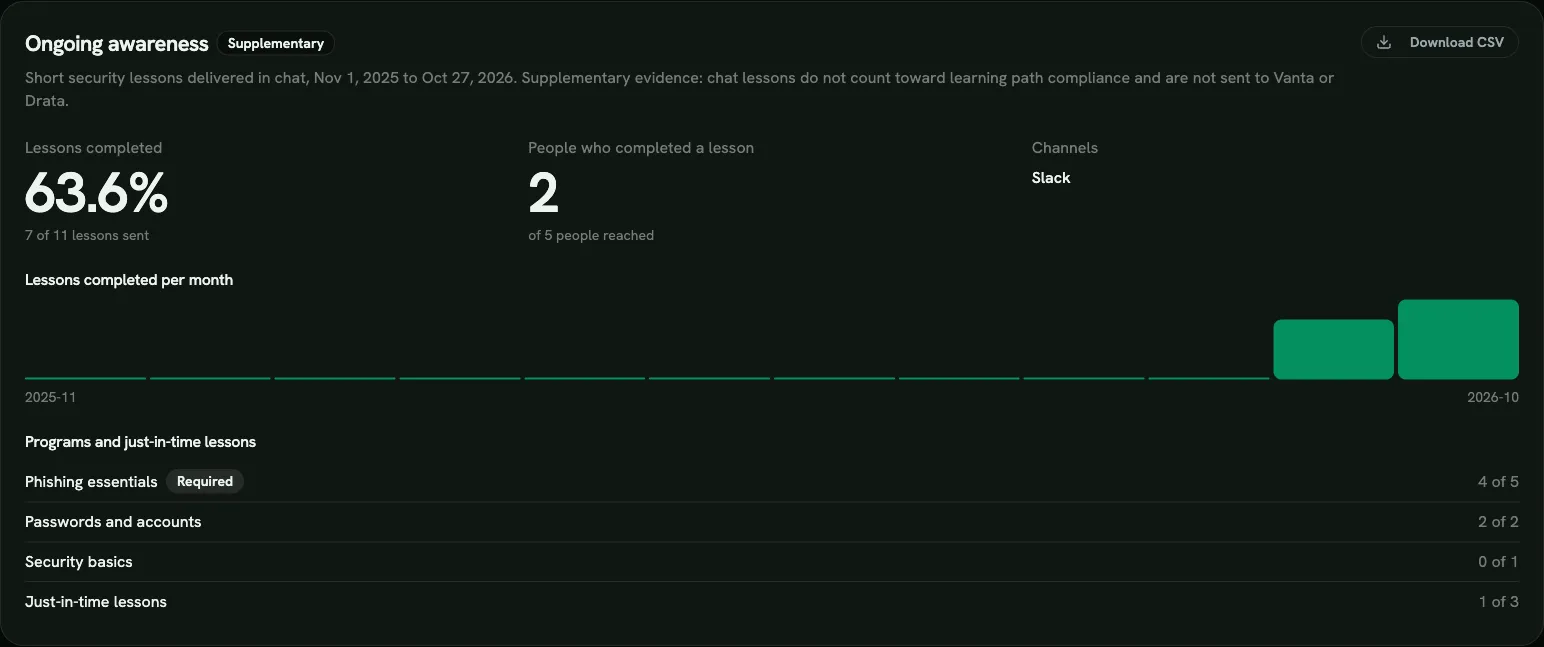1544x647 pixels.
Task: Click the shorter green bar in the chart
Action: click(x=1333, y=349)
